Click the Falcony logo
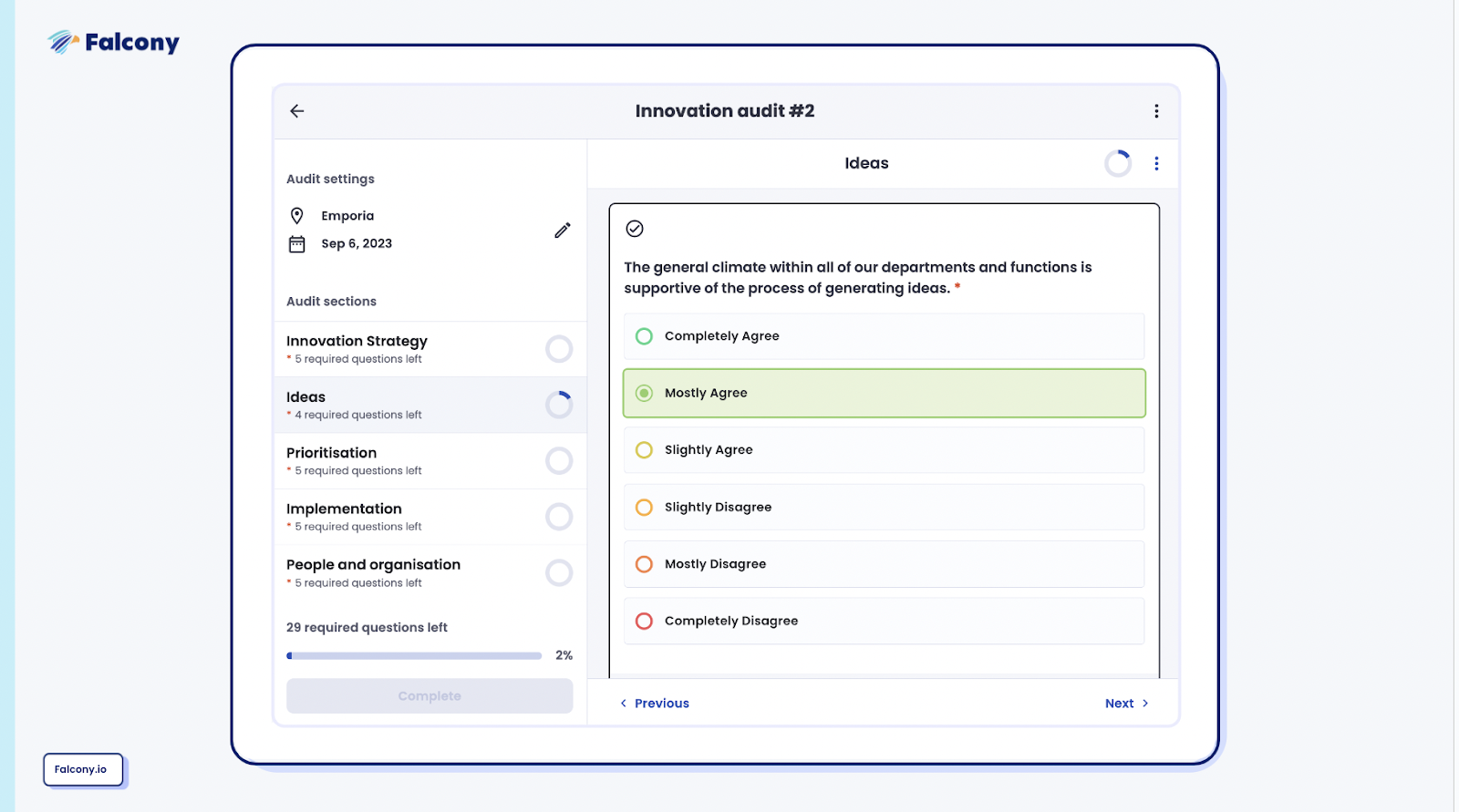 tap(114, 42)
